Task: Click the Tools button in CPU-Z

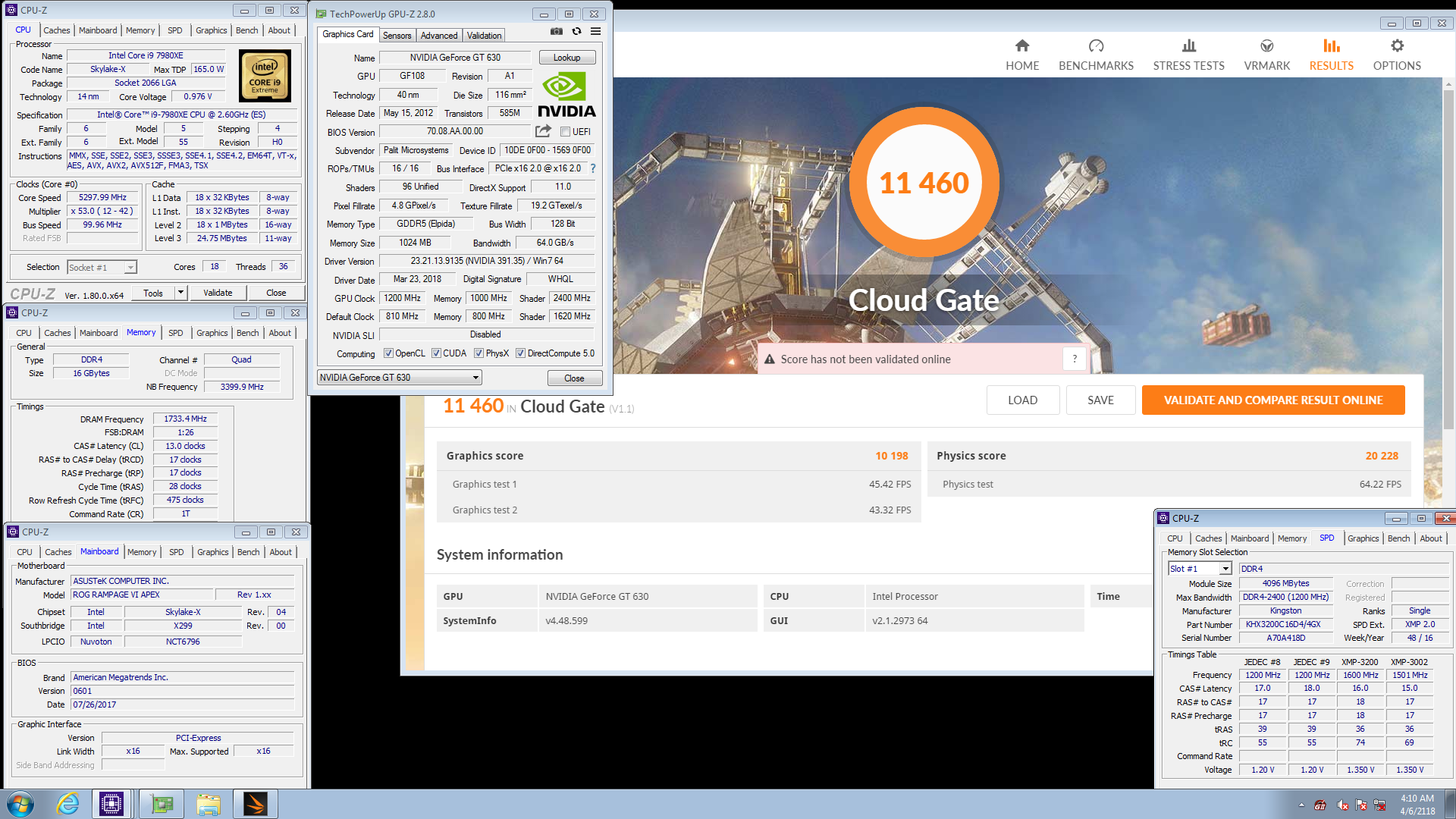Action: (x=153, y=293)
